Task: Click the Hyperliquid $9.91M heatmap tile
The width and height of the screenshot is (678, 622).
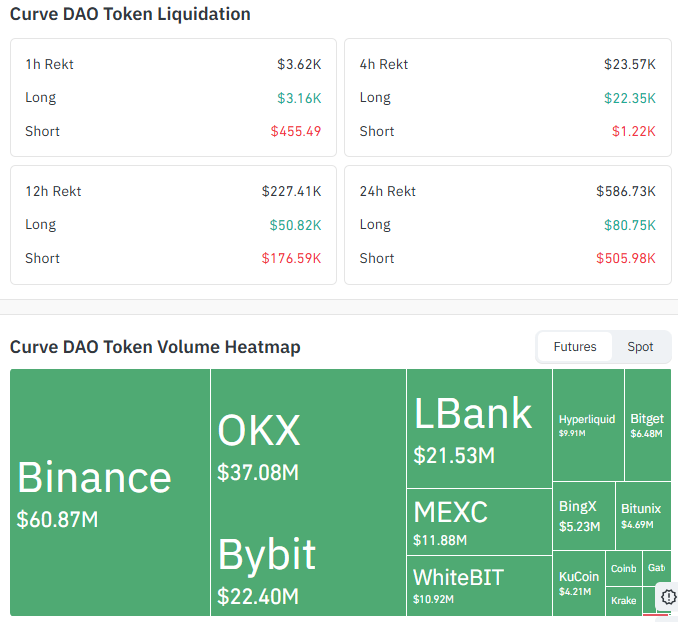Action: 588,425
